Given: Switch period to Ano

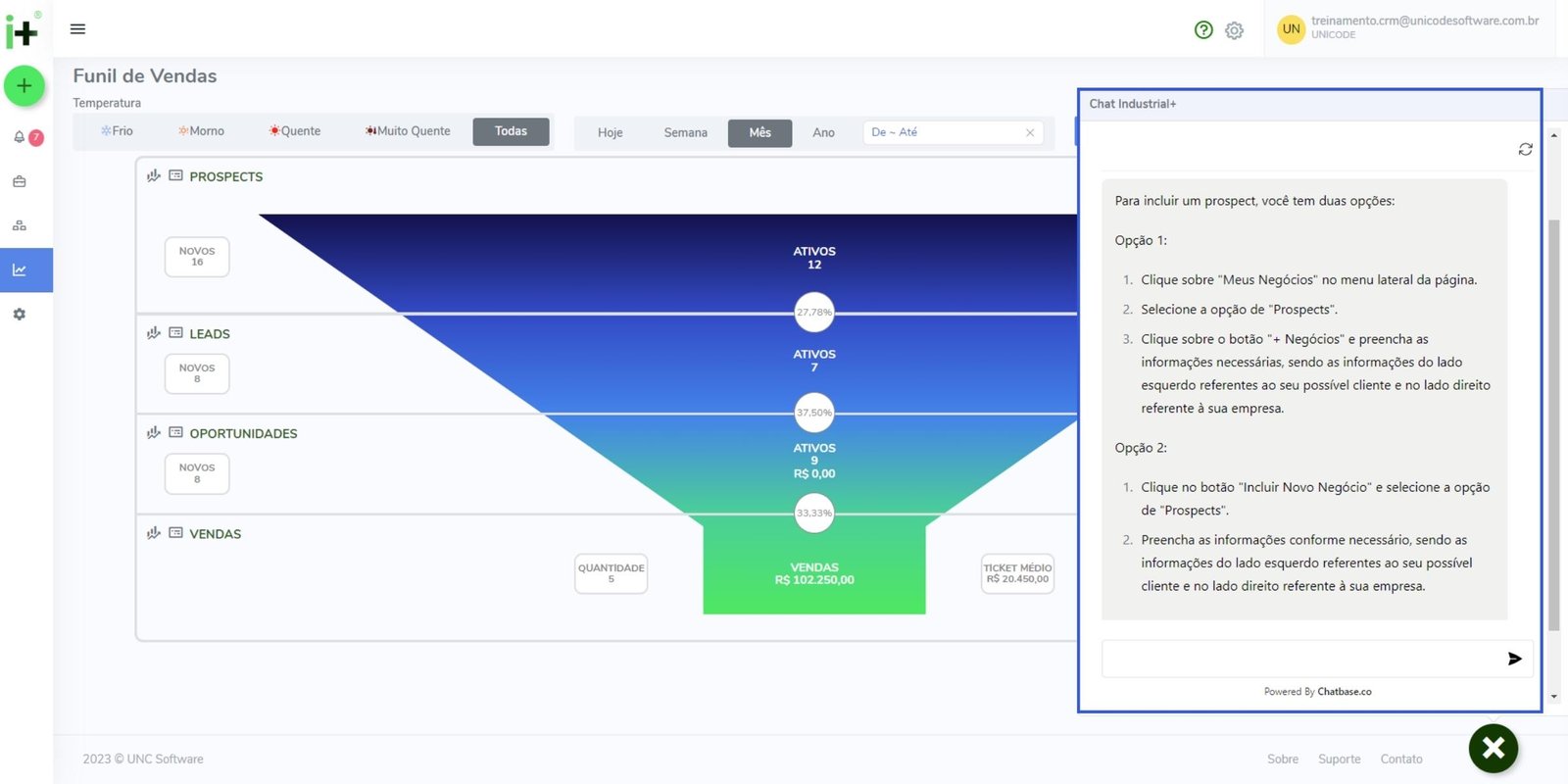Looking at the screenshot, I should point(823,133).
